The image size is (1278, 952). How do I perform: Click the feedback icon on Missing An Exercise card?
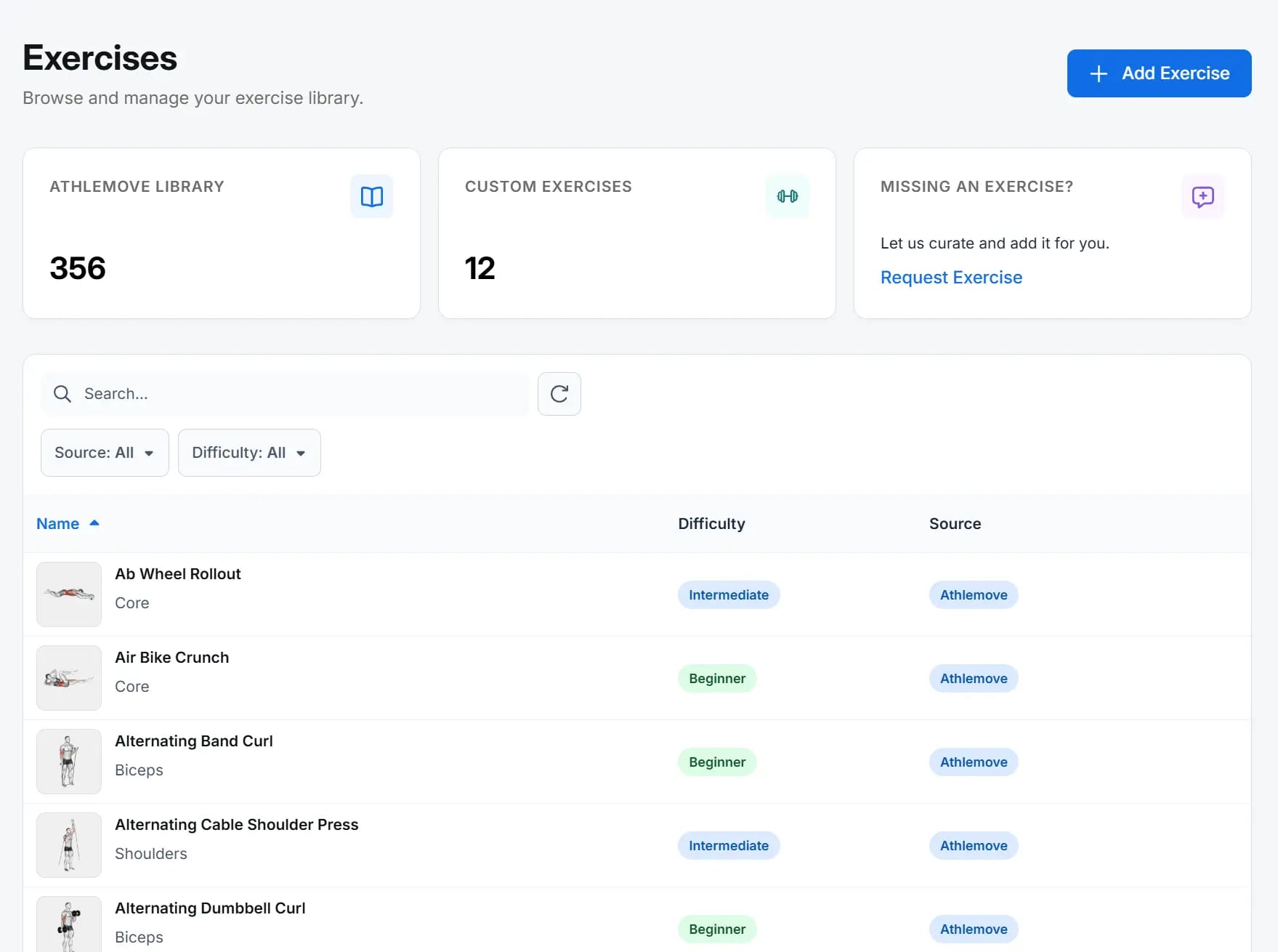click(x=1202, y=196)
